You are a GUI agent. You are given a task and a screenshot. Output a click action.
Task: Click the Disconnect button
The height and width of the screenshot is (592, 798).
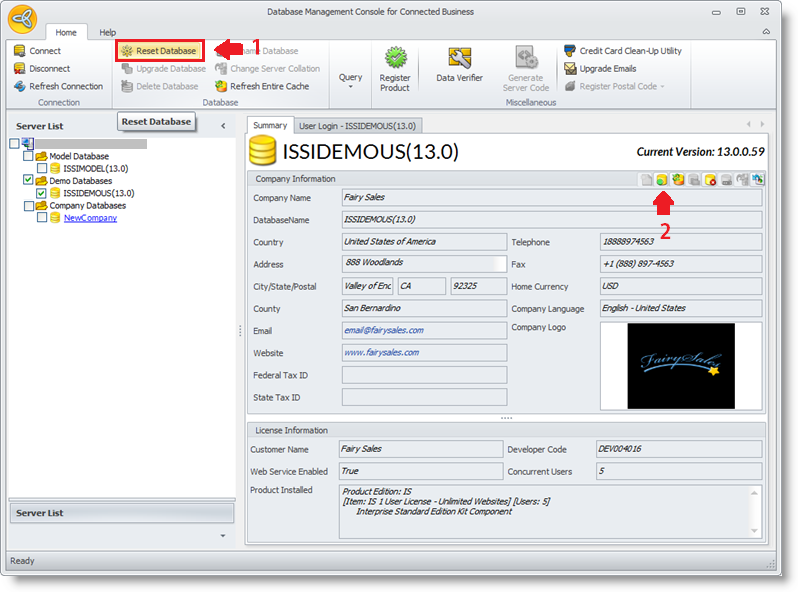(42, 69)
